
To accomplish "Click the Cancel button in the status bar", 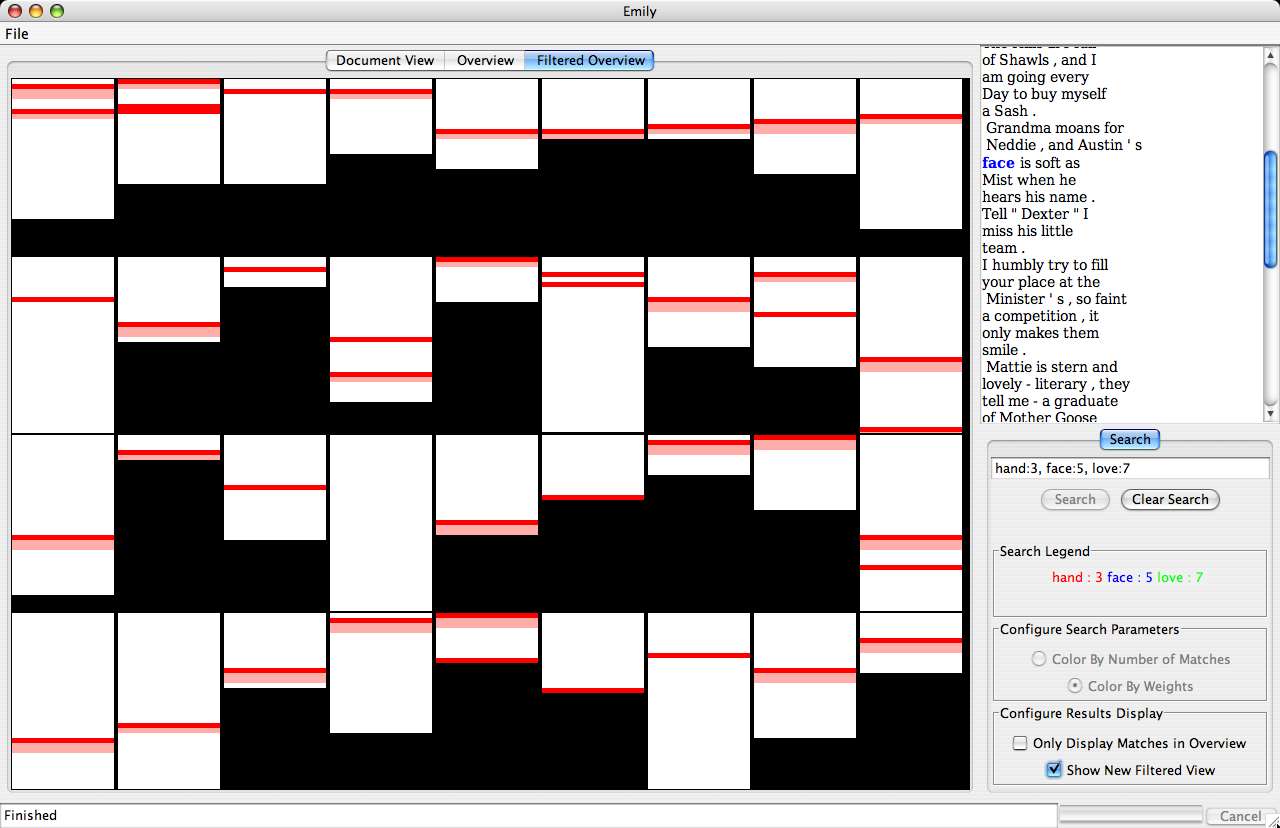I will [x=1240, y=816].
